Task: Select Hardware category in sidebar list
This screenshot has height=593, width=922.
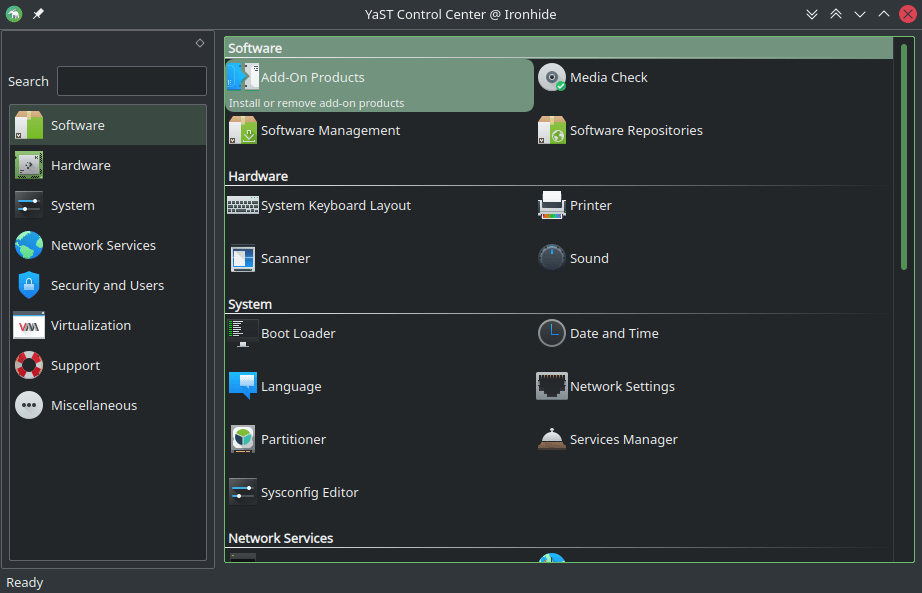Action: point(108,165)
